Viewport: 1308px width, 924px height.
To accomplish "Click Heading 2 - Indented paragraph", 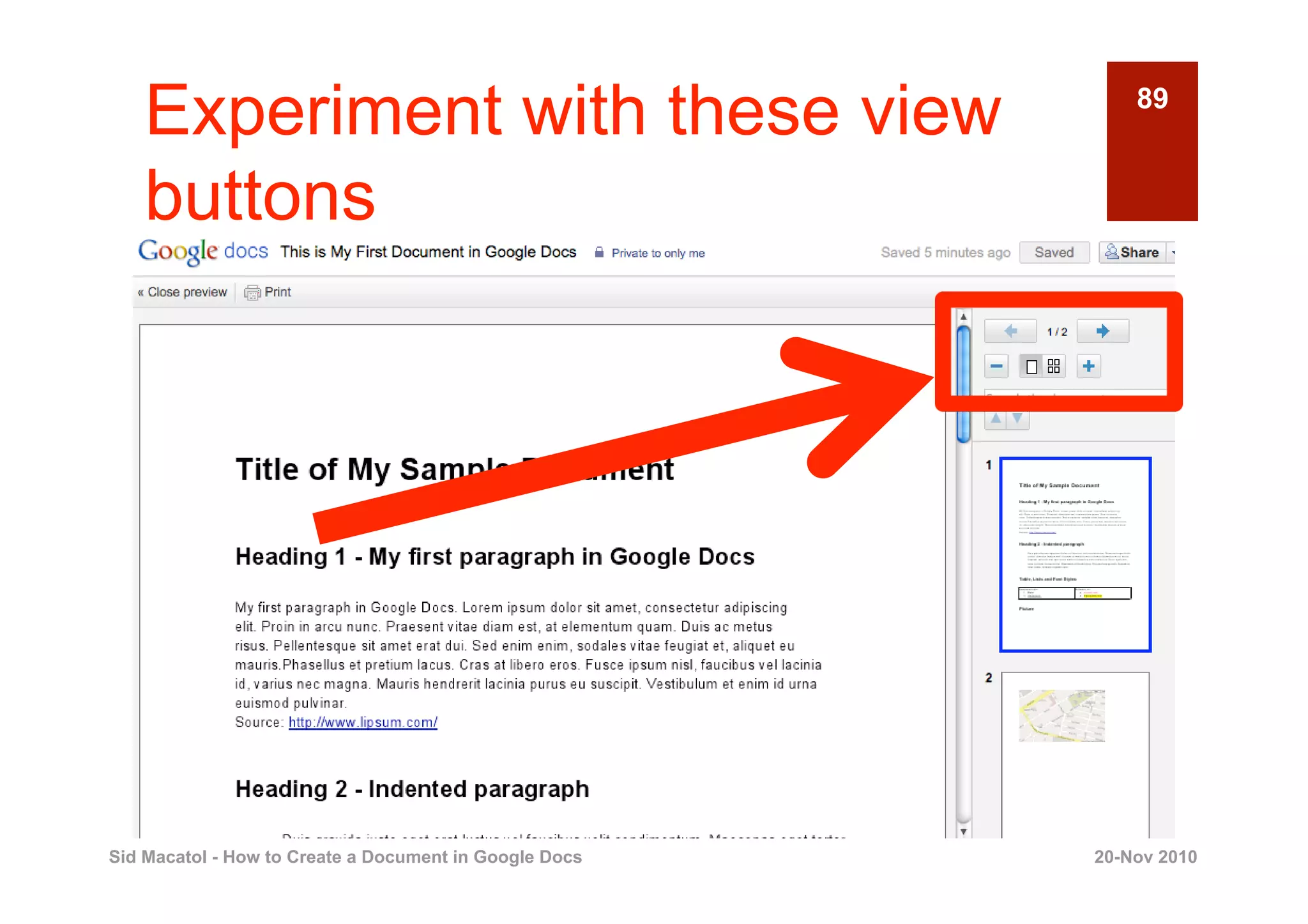I will tap(413, 789).
